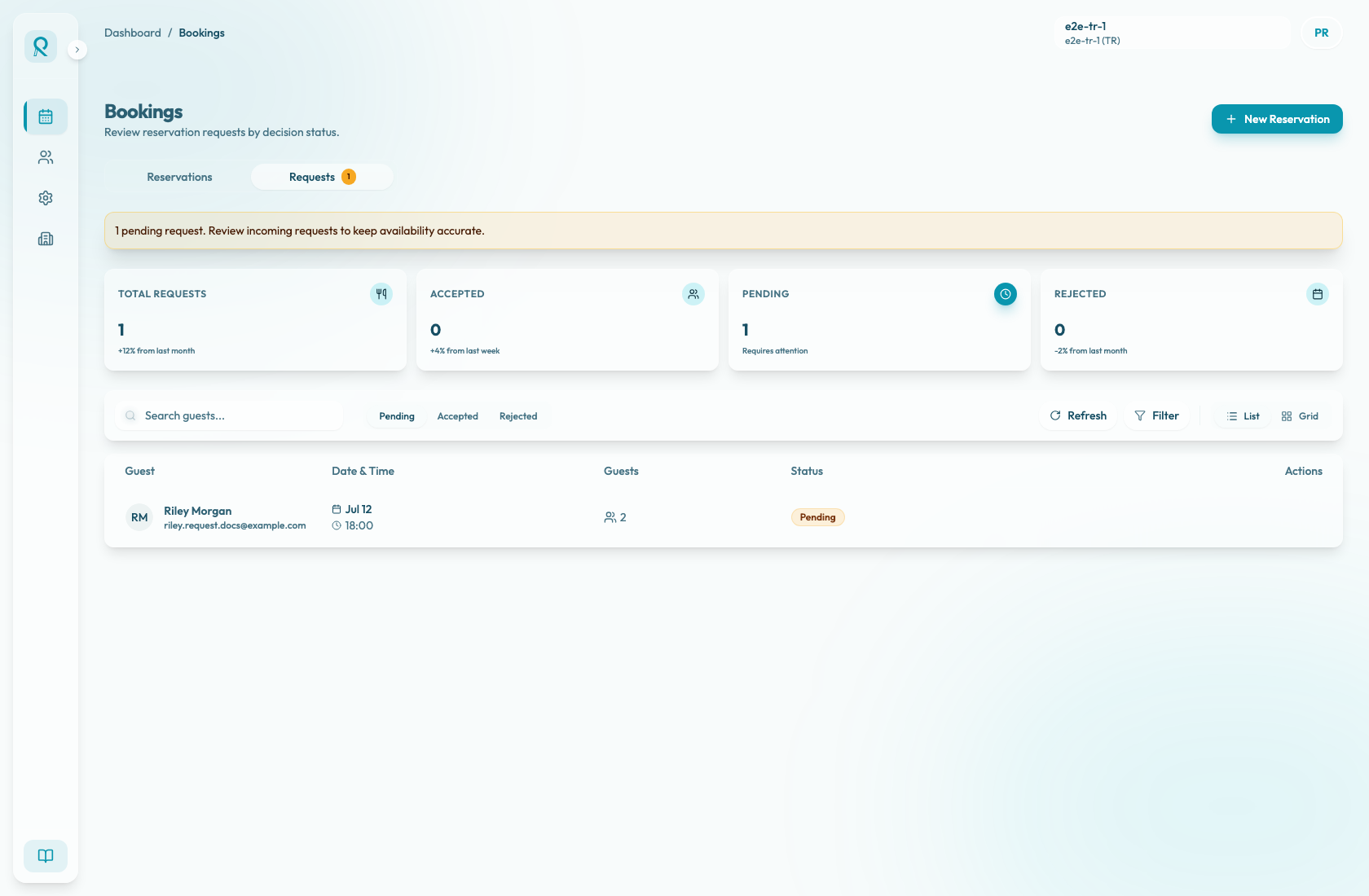The height and width of the screenshot is (896, 1369).
Task: Click the search magnifier icon
Action: click(130, 415)
